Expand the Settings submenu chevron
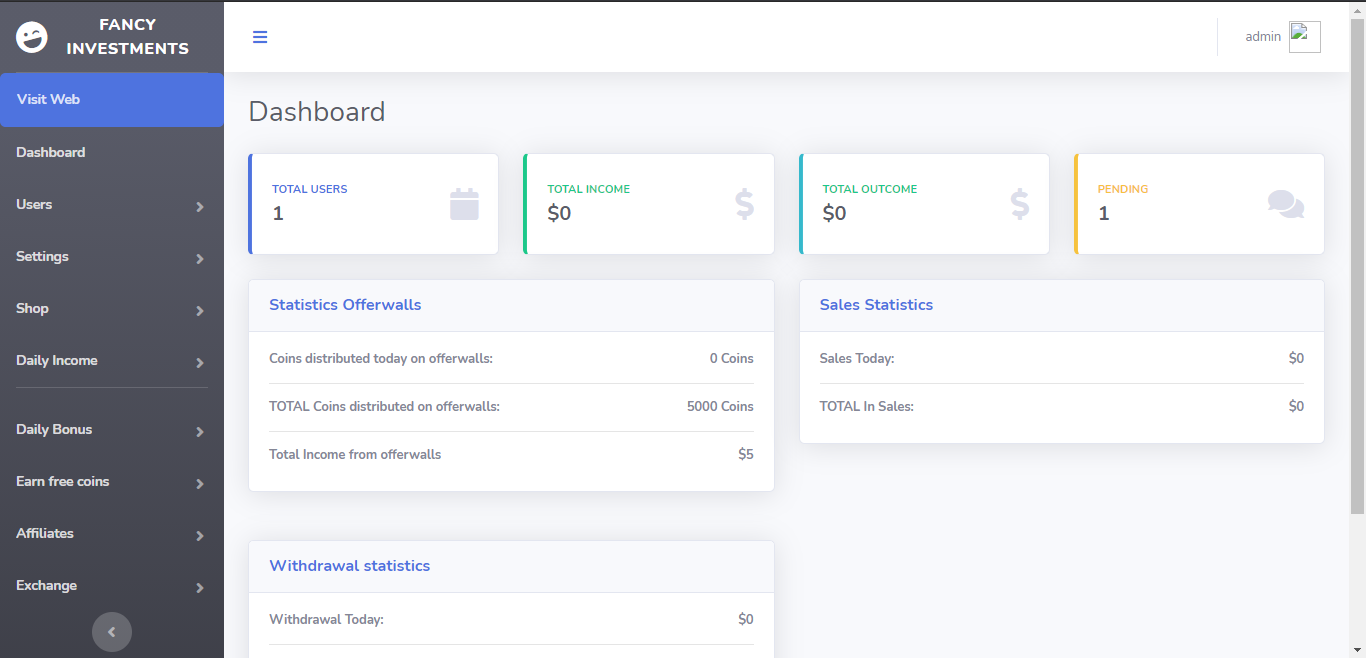1366x658 pixels. point(200,258)
